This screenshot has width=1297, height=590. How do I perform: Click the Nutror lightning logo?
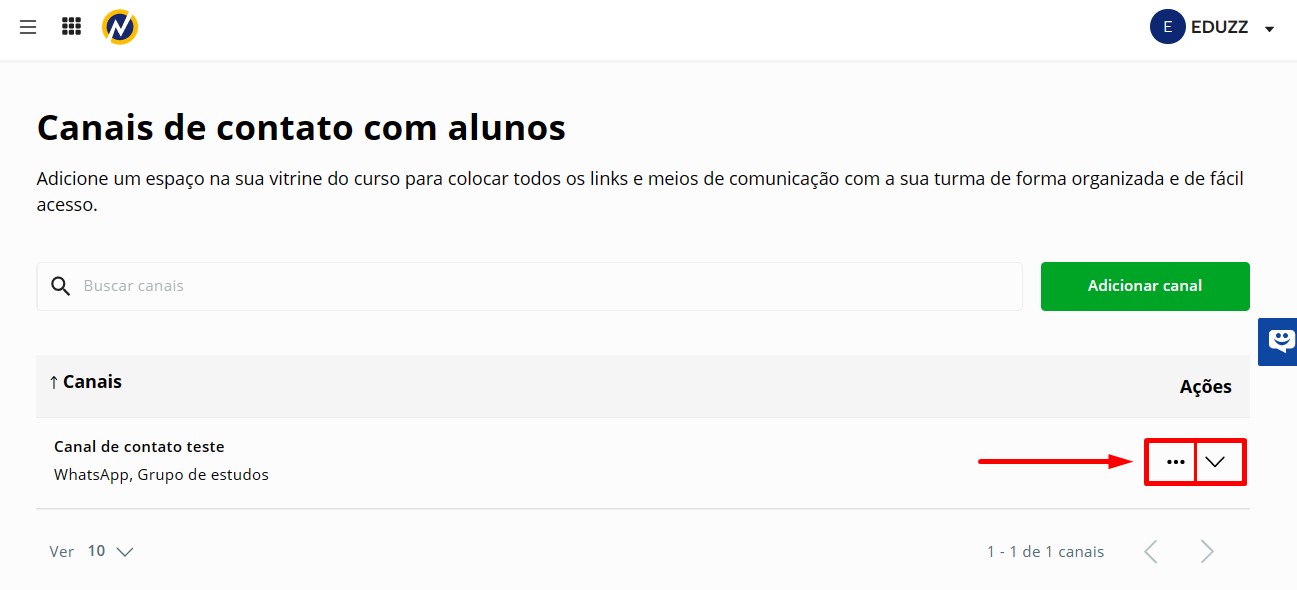coord(120,27)
